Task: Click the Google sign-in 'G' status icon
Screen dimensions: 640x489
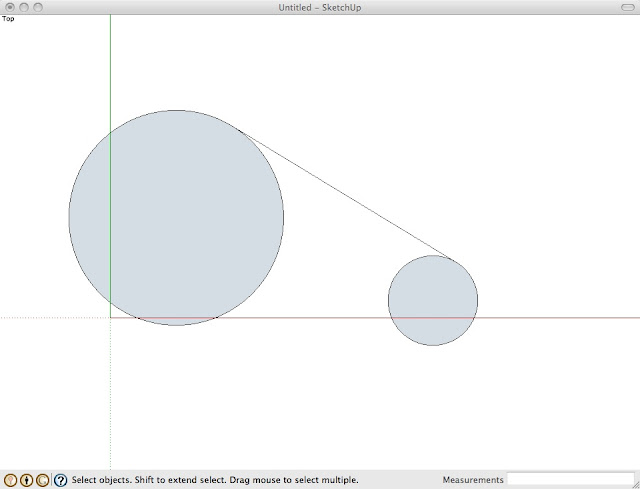Action: click(42, 480)
